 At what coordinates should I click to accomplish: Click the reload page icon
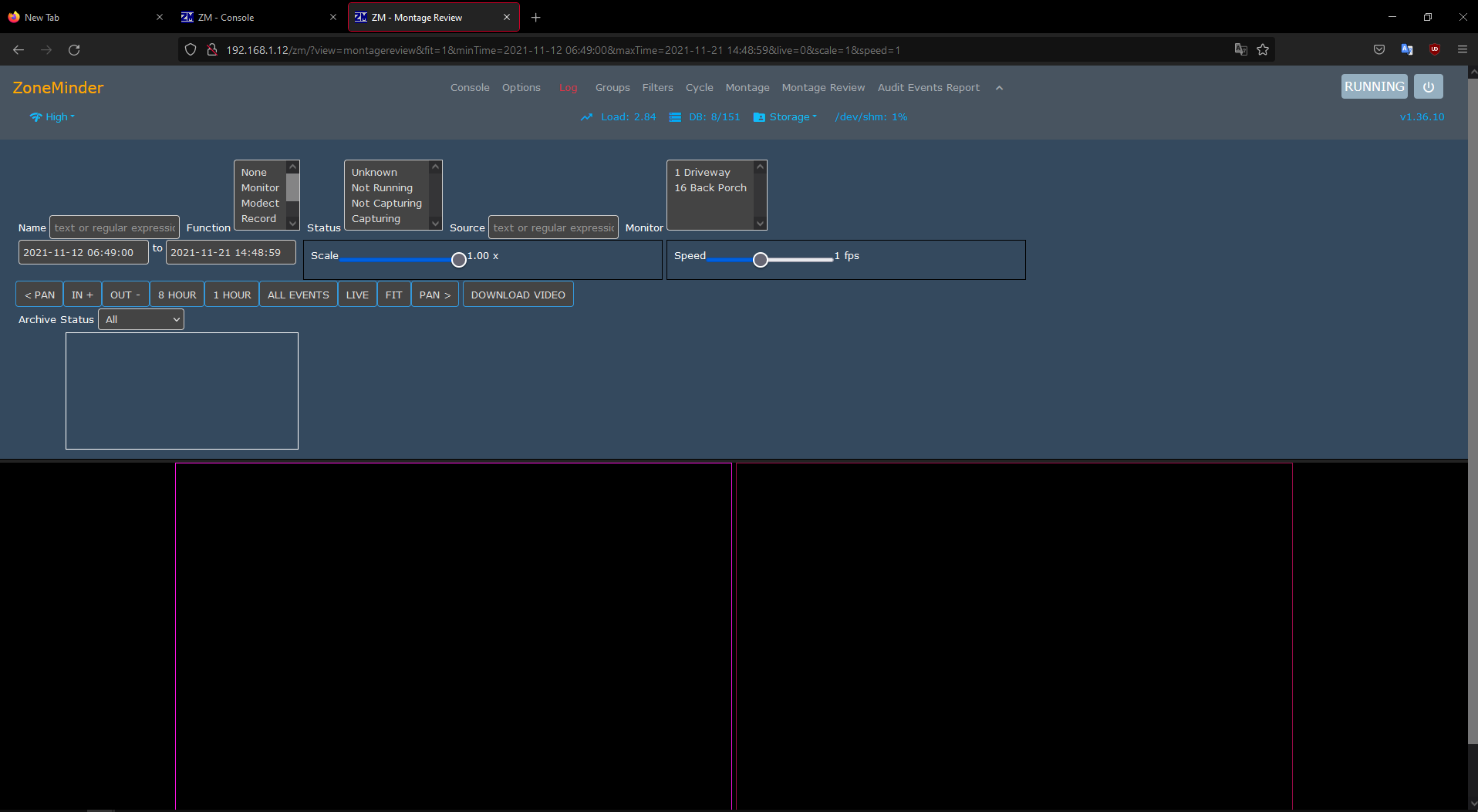[74, 50]
